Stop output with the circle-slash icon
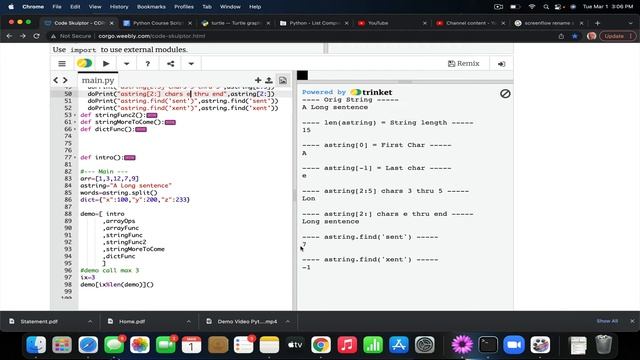Viewport: 640px width, 360px height. pyautogui.click(x=505, y=94)
